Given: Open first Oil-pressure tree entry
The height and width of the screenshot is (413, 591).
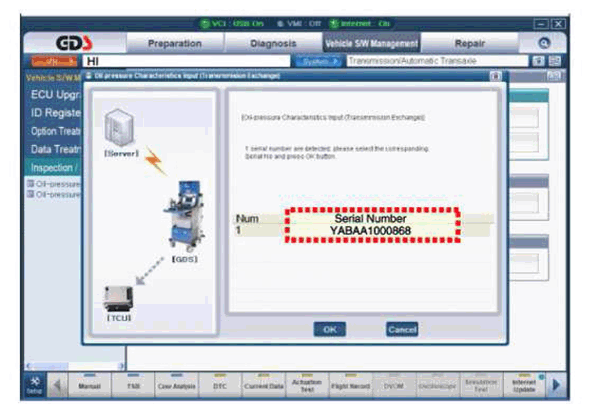Looking at the screenshot, I should tap(54, 184).
